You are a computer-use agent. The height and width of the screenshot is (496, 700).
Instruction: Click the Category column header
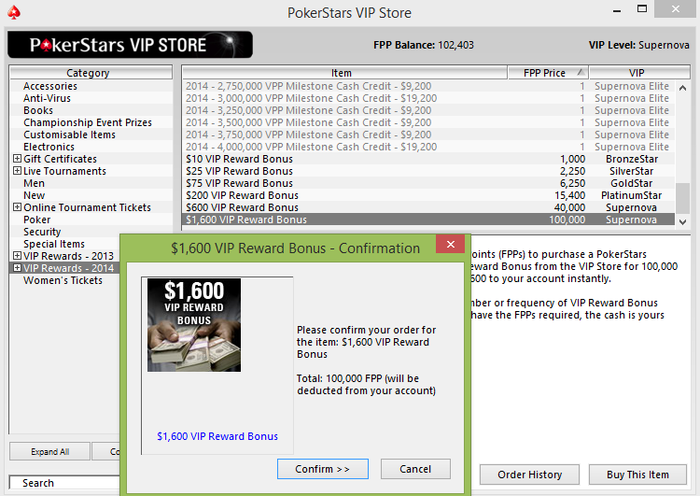click(91, 72)
